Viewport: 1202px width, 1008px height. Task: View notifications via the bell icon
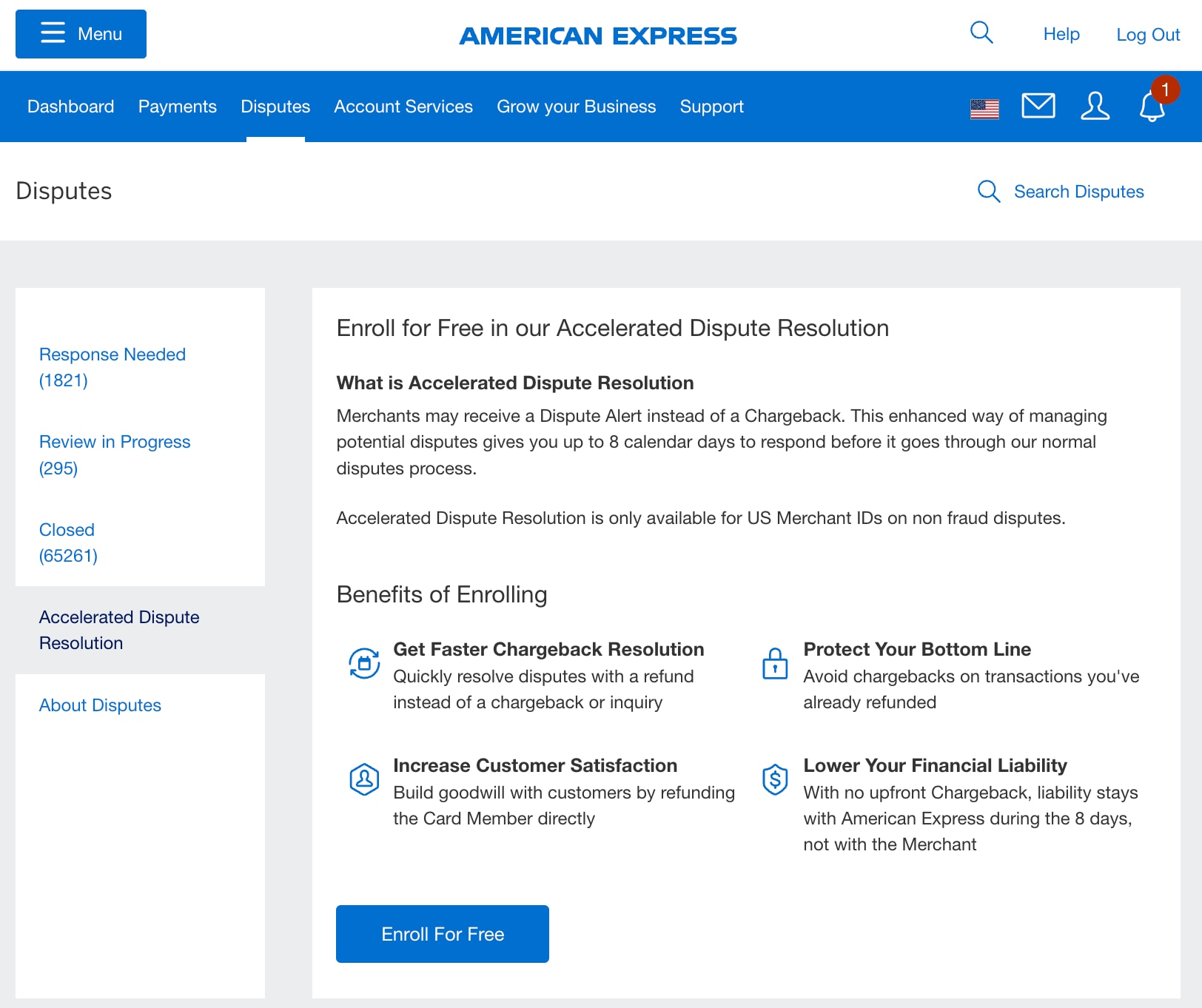click(1152, 106)
